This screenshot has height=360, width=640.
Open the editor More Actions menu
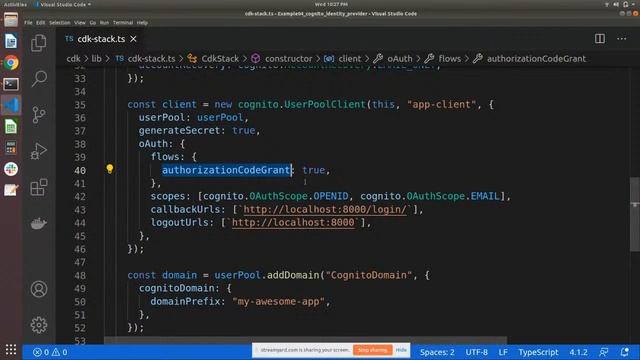coord(621,39)
